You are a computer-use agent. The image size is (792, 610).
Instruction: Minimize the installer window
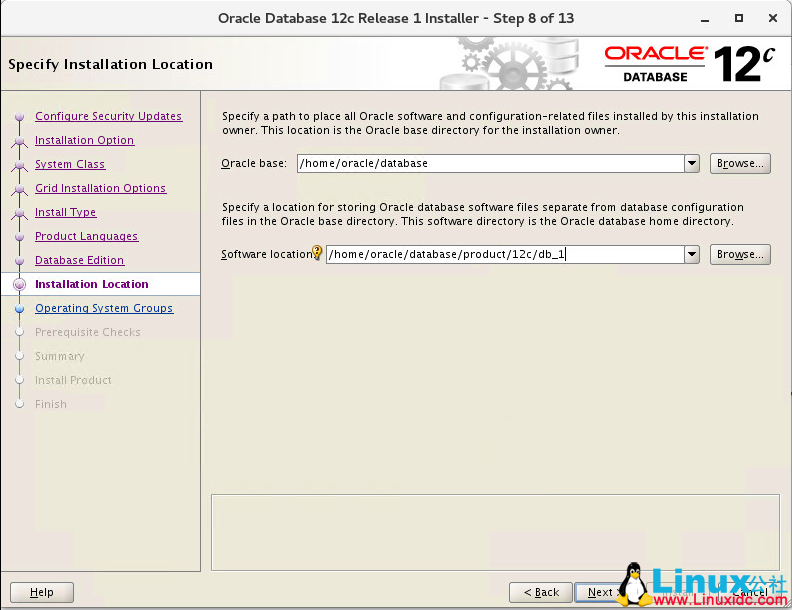pyautogui.click(x=705, y=19)
